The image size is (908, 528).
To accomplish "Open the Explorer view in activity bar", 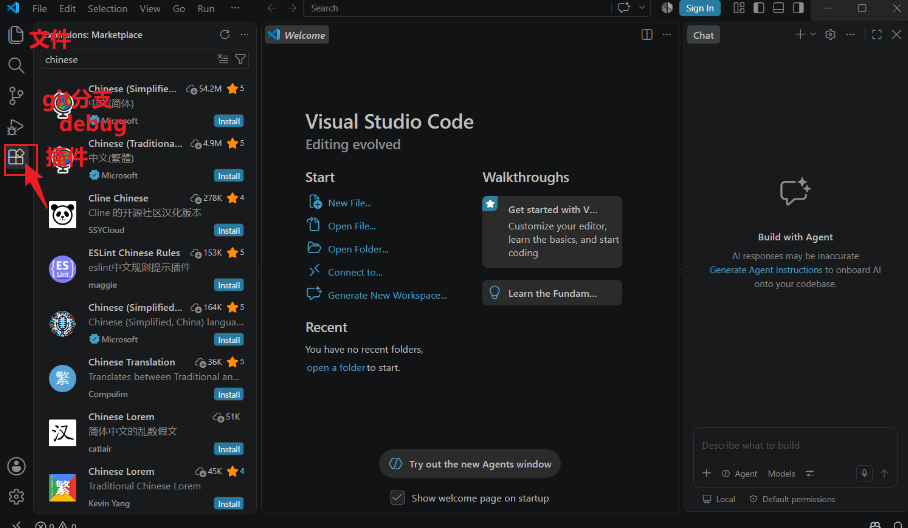I will pyautogui.click(x=16, y=35).
